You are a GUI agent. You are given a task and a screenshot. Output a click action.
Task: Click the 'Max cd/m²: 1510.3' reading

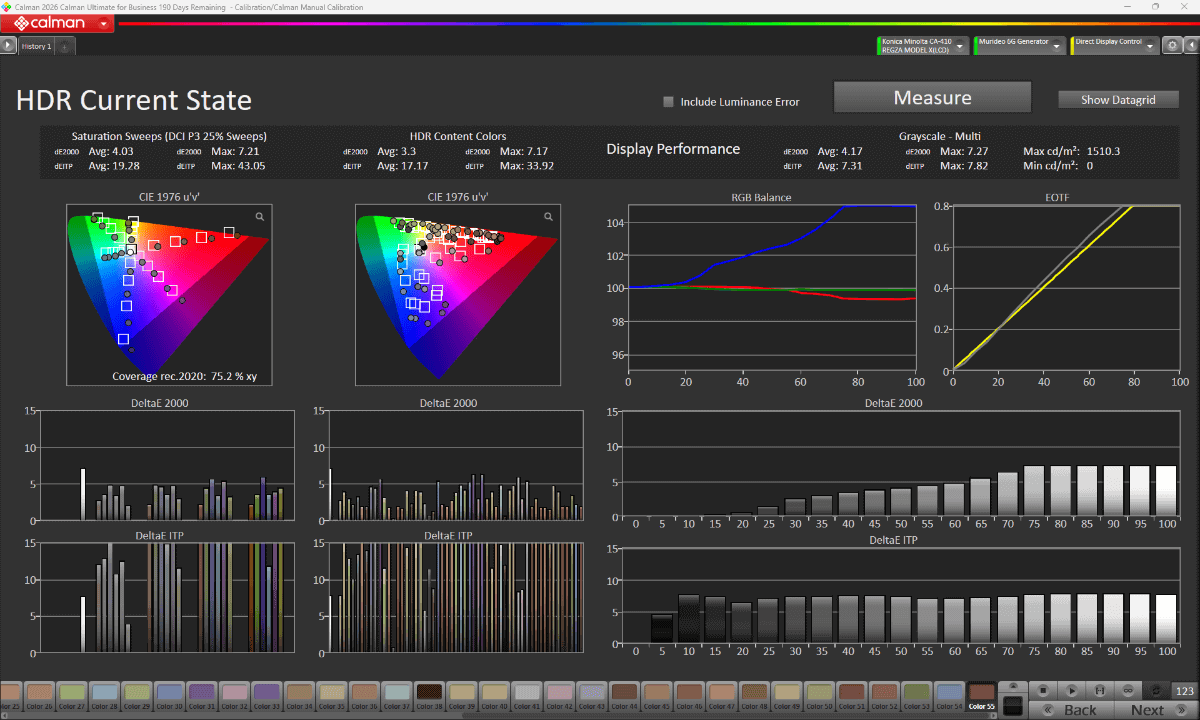pyautogui.click(x=1071, y=152)
